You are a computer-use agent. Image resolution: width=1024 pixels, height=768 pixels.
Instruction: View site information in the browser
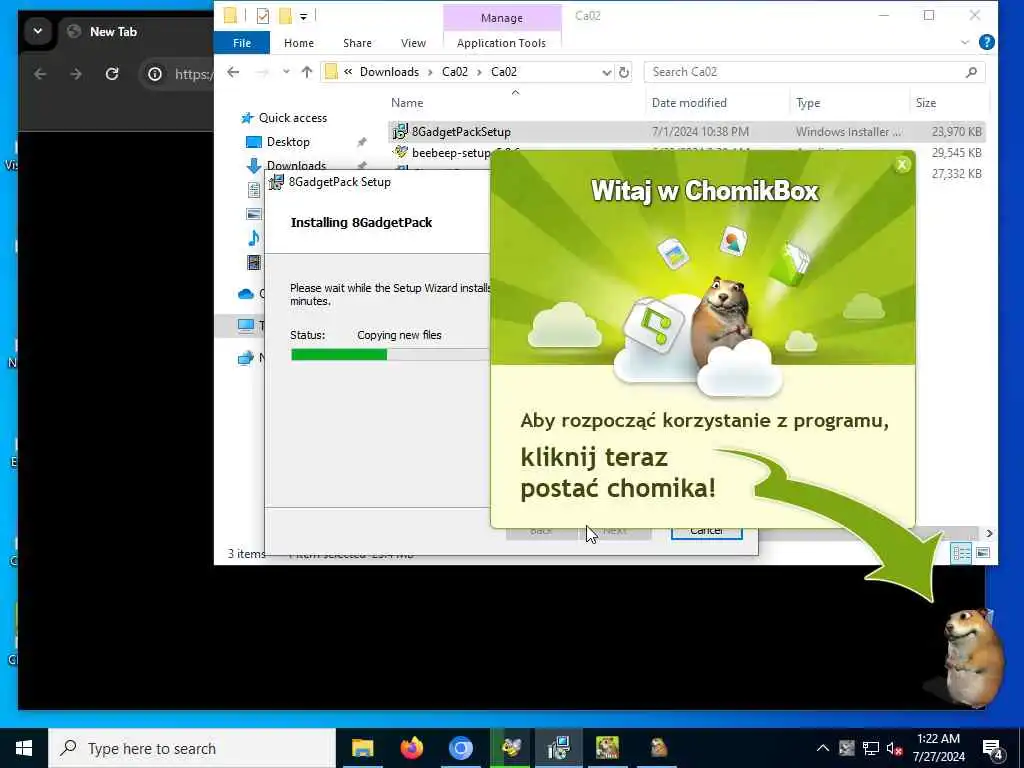click(155, 74)
